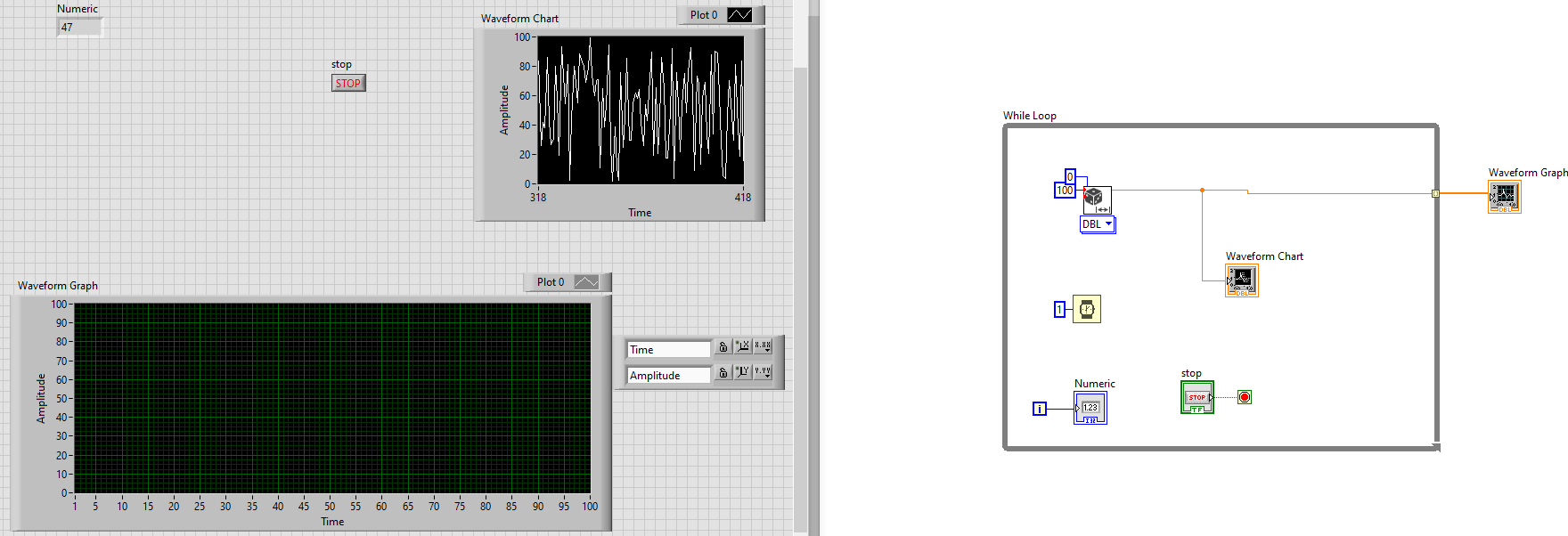Screen dimensions: 1568x536
Task: Toggle the Amplitude axis autoscale lock
Action: (x=723, y=372)
